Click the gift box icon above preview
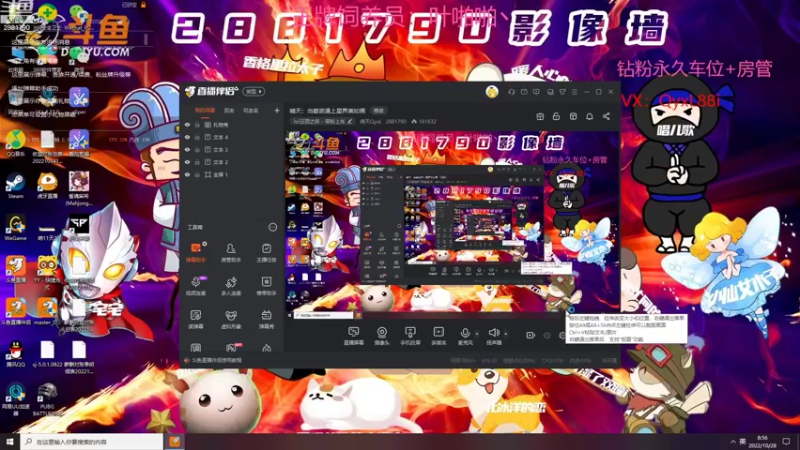Screen dimensions: 800x450 (540, 116)
